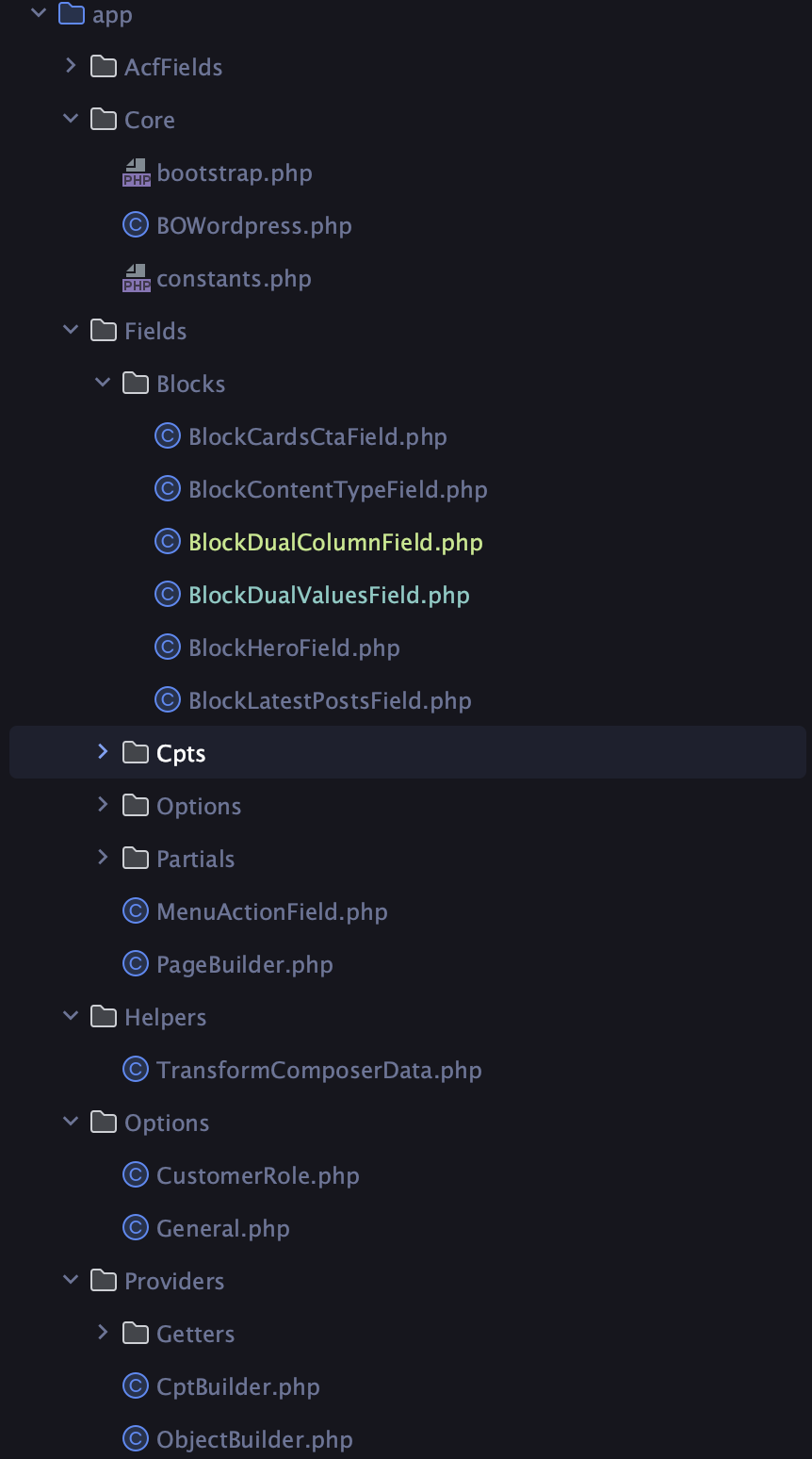This screenshot has width=812, height=1459.
Task: Select BlockDualValuesField.php in the tree
Action: coord(329,595)
